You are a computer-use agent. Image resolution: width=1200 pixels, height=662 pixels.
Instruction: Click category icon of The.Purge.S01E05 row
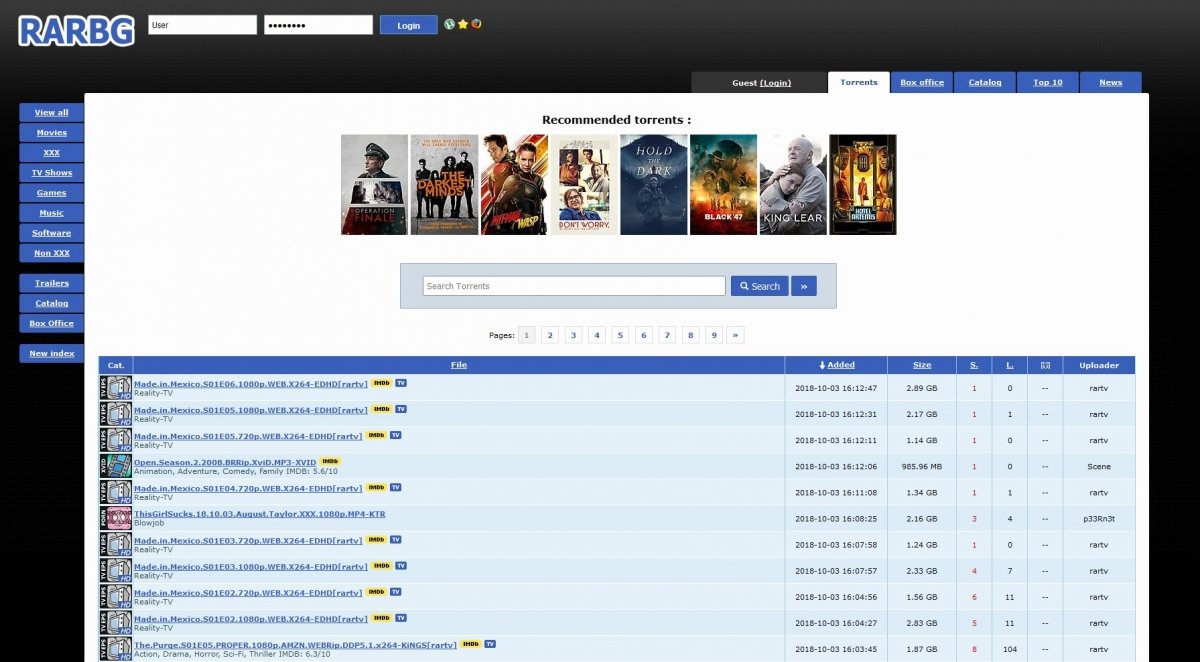[115, 648]
